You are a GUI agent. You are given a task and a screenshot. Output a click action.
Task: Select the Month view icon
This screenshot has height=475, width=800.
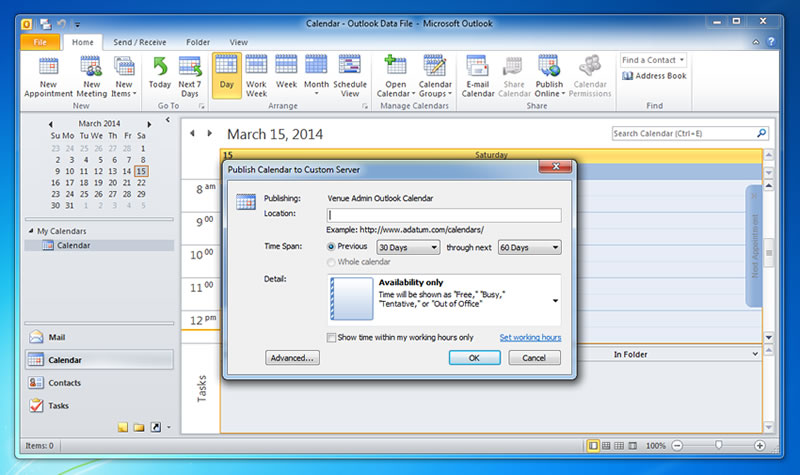point(316,68)
